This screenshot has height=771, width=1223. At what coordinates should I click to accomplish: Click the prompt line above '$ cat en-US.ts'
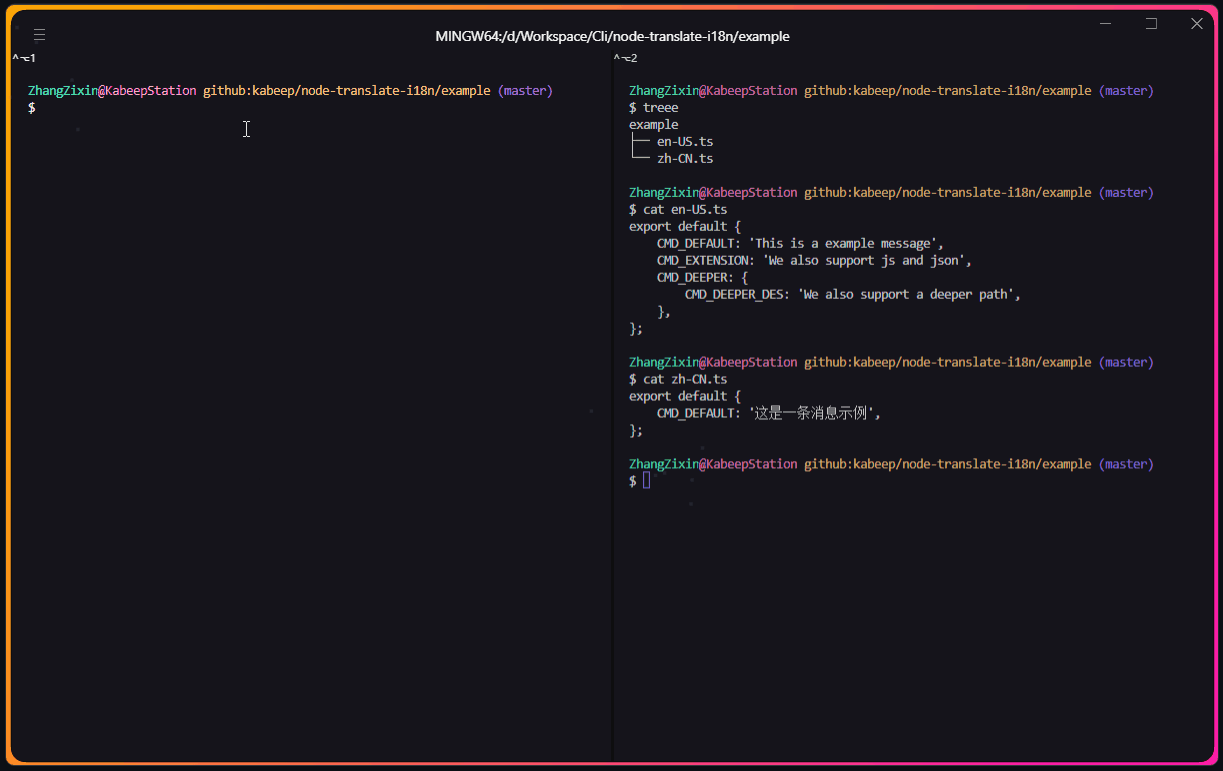pyautogui.click(x=891, y=193)
